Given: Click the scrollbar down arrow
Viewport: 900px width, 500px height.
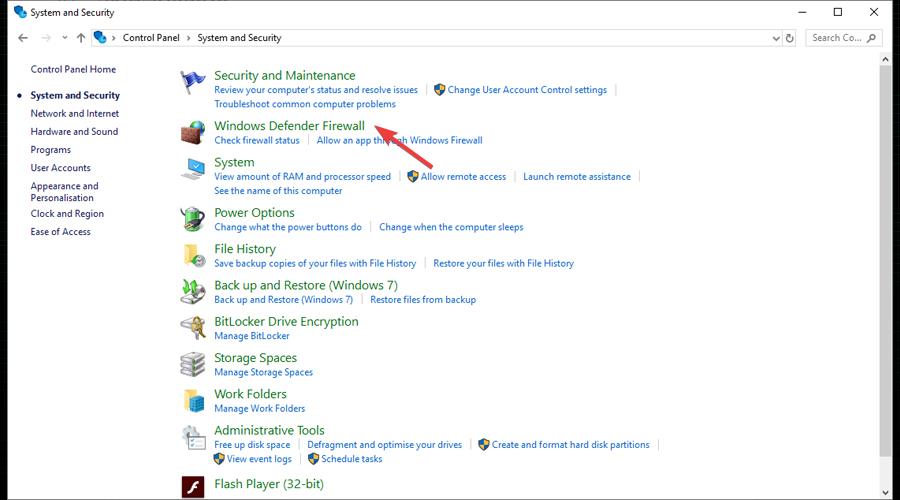Looking at the screenshot, I should [x=885, y=493].
